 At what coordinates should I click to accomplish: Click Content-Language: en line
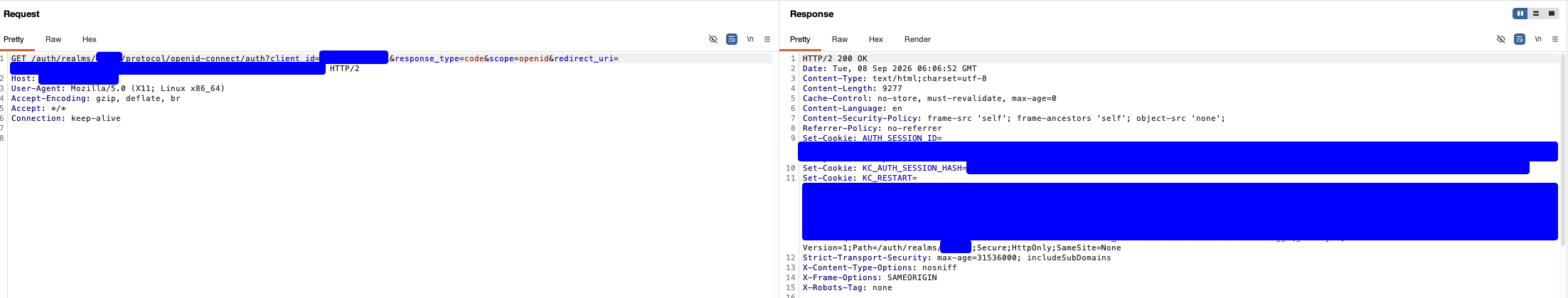click(852, 108)
